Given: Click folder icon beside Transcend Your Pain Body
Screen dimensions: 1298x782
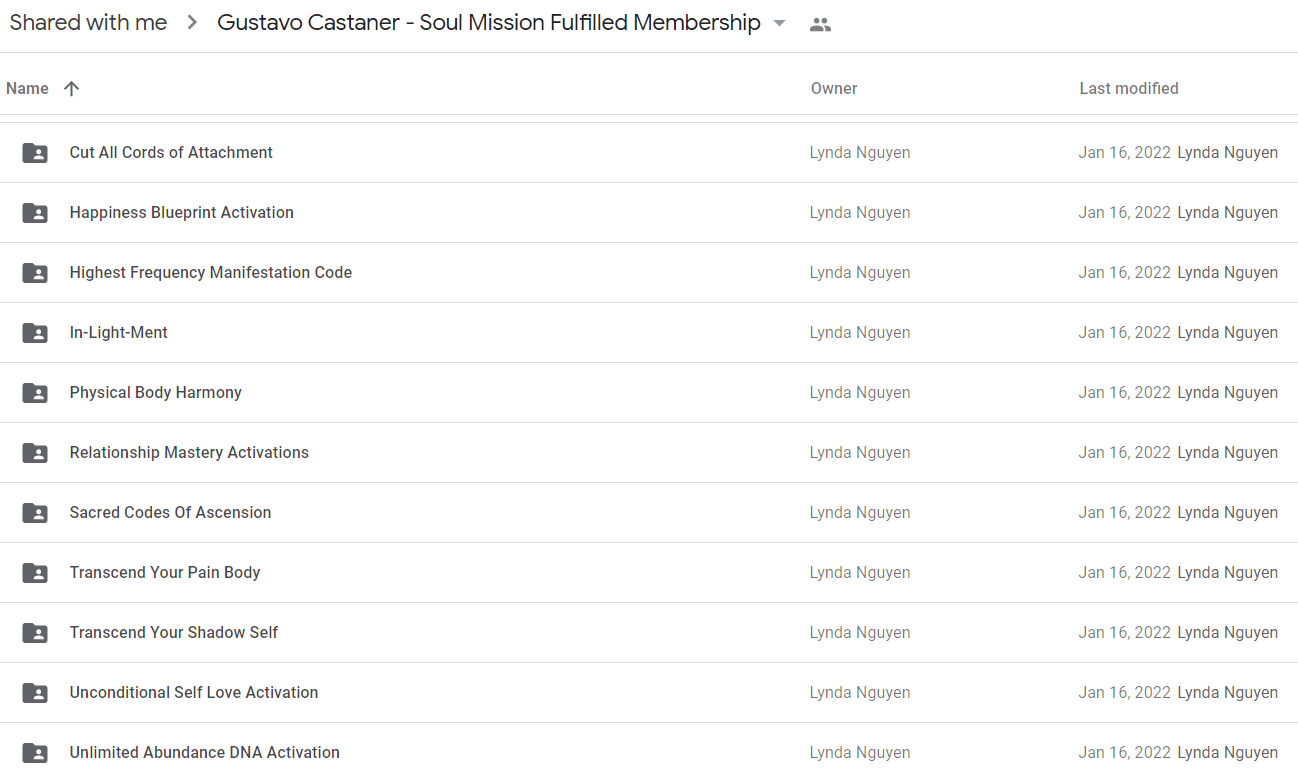Looking at the screenshot, I should tap(35, 573).
